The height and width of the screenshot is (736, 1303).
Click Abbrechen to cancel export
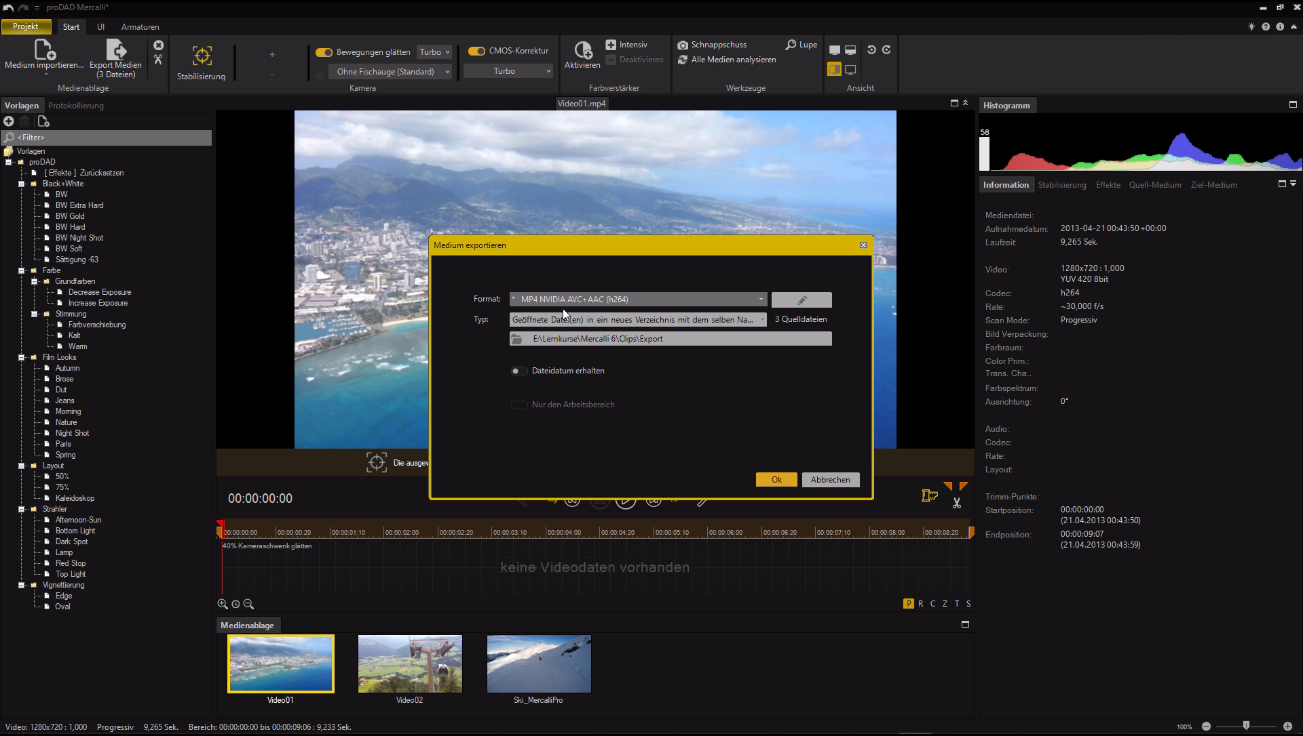pos(830,480)
